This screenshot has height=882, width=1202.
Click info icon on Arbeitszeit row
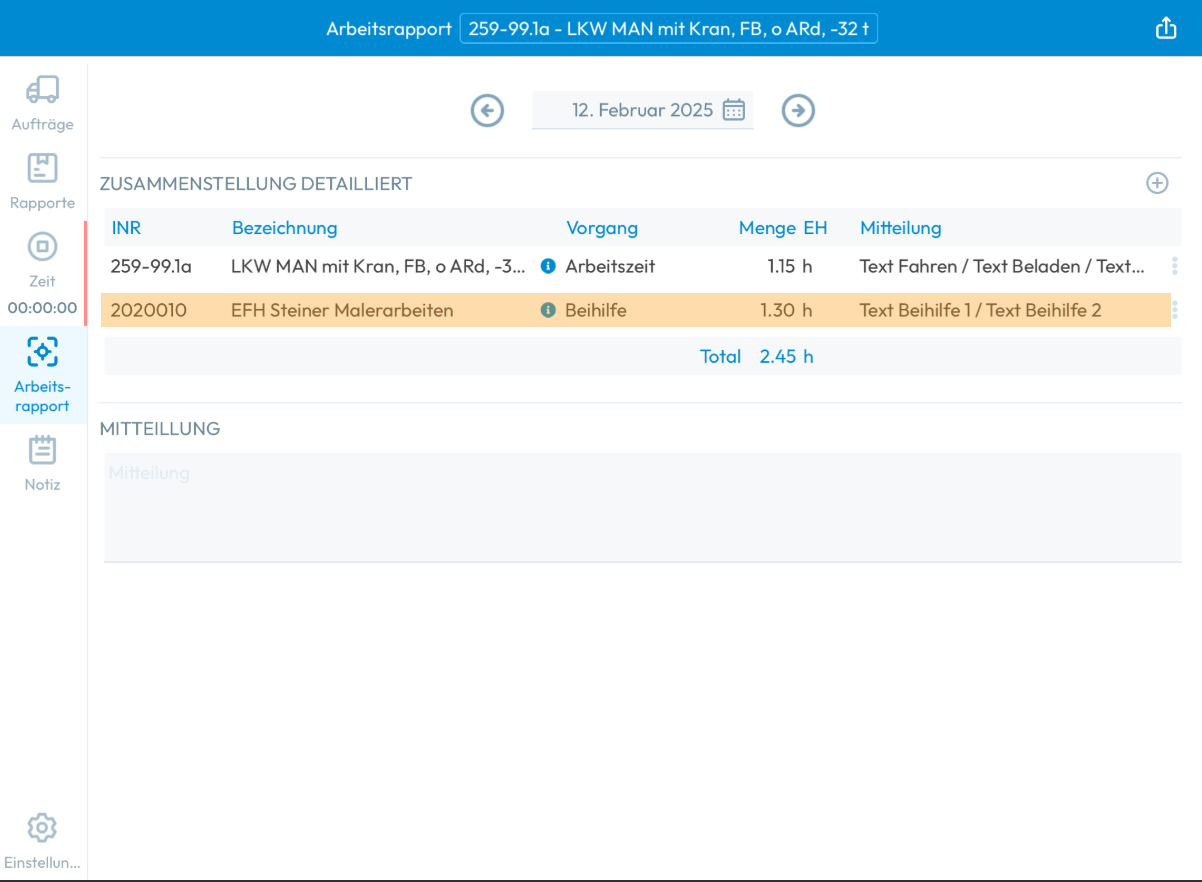pyautogui.click(x=547, y=267)
